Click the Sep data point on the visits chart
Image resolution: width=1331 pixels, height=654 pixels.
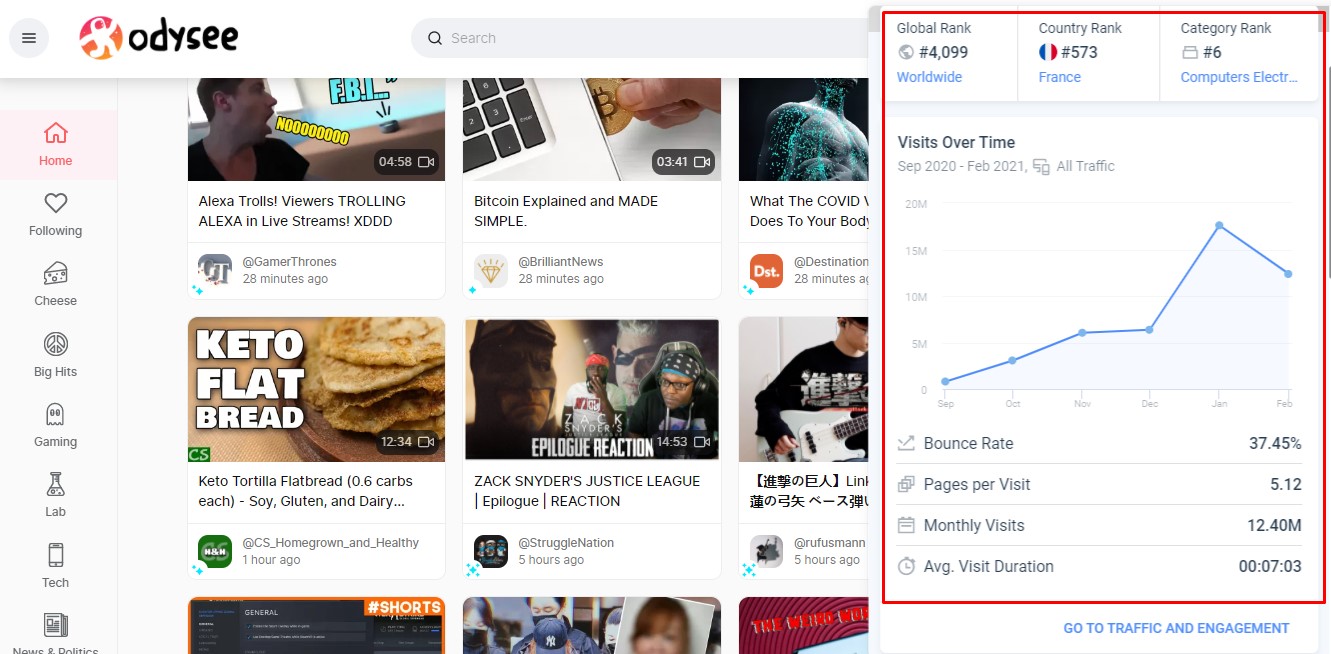coord(945,381)
